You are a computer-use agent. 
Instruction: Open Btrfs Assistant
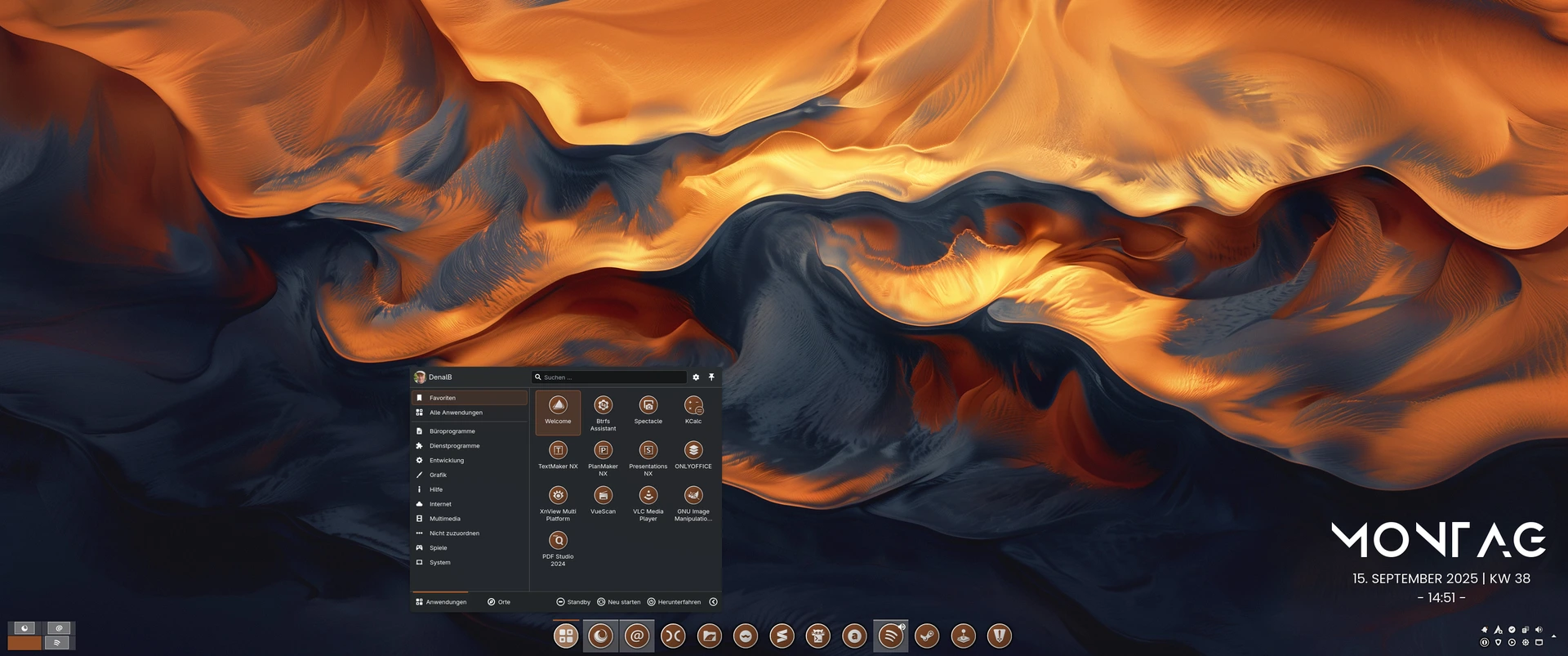[x=603, y=407]
